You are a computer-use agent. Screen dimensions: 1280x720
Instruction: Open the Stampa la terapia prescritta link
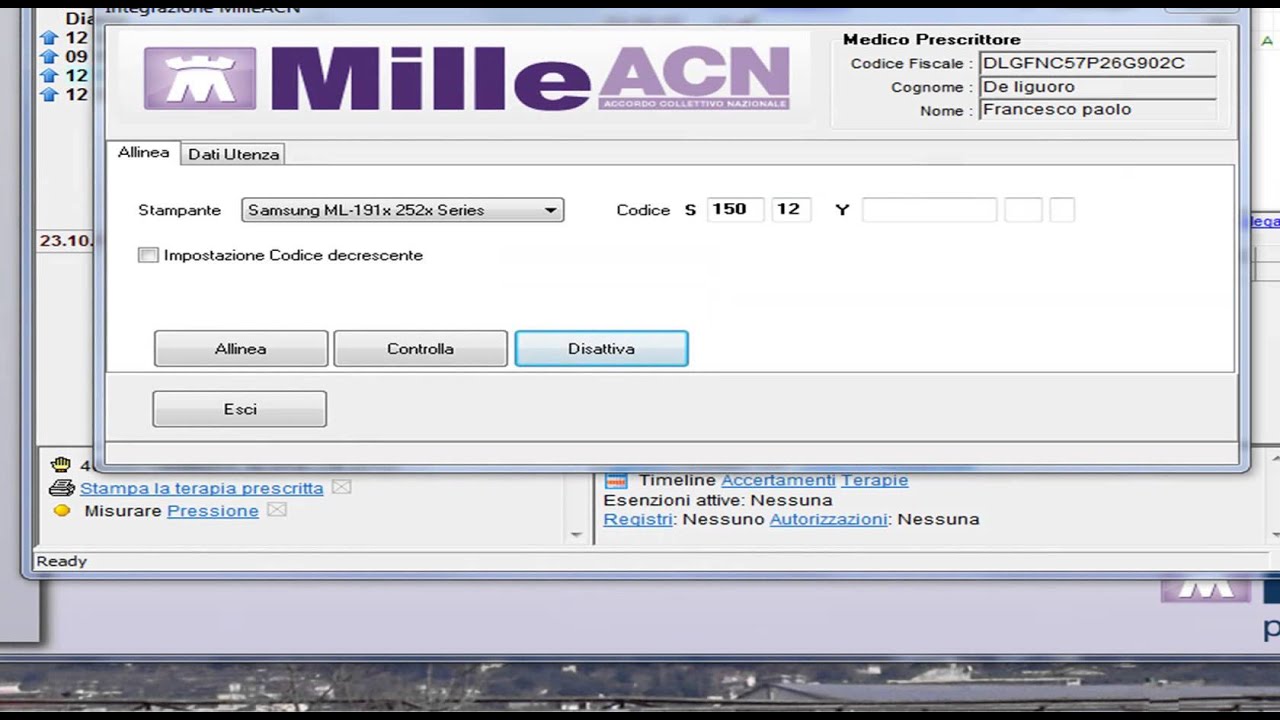pos(201,488)
